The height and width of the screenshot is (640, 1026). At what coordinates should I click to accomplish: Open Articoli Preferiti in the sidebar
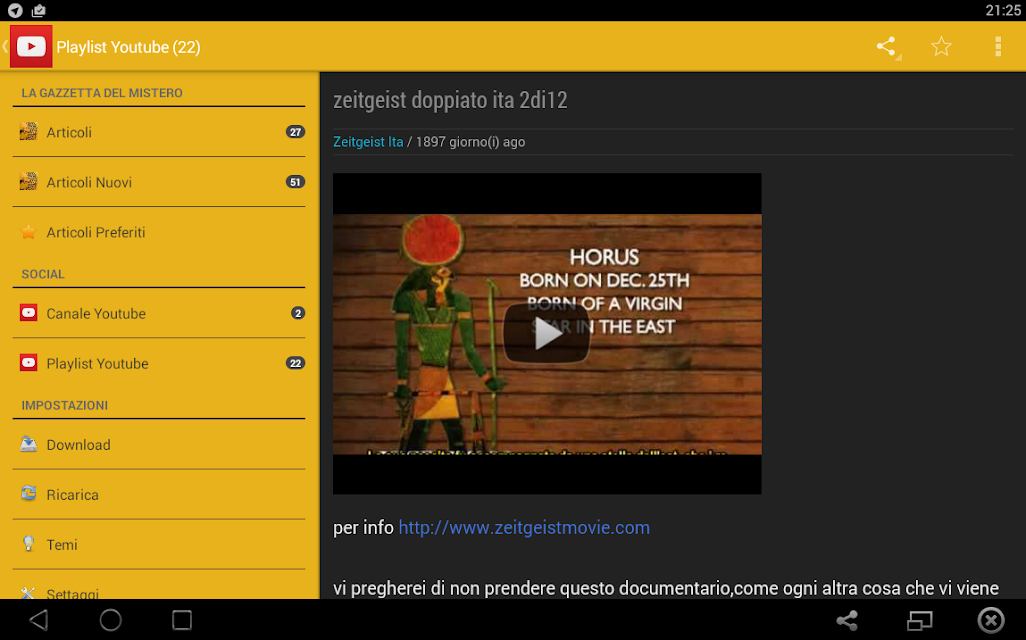click(159, 232)
